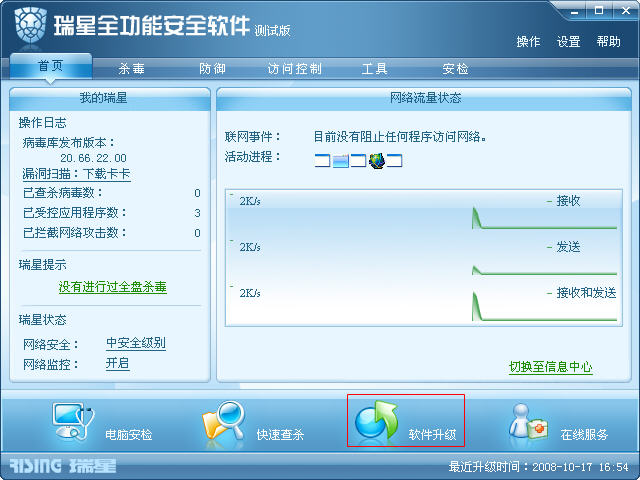Select the first active process icon
This screenshot has height=480, width=640.
coord(322,160)
